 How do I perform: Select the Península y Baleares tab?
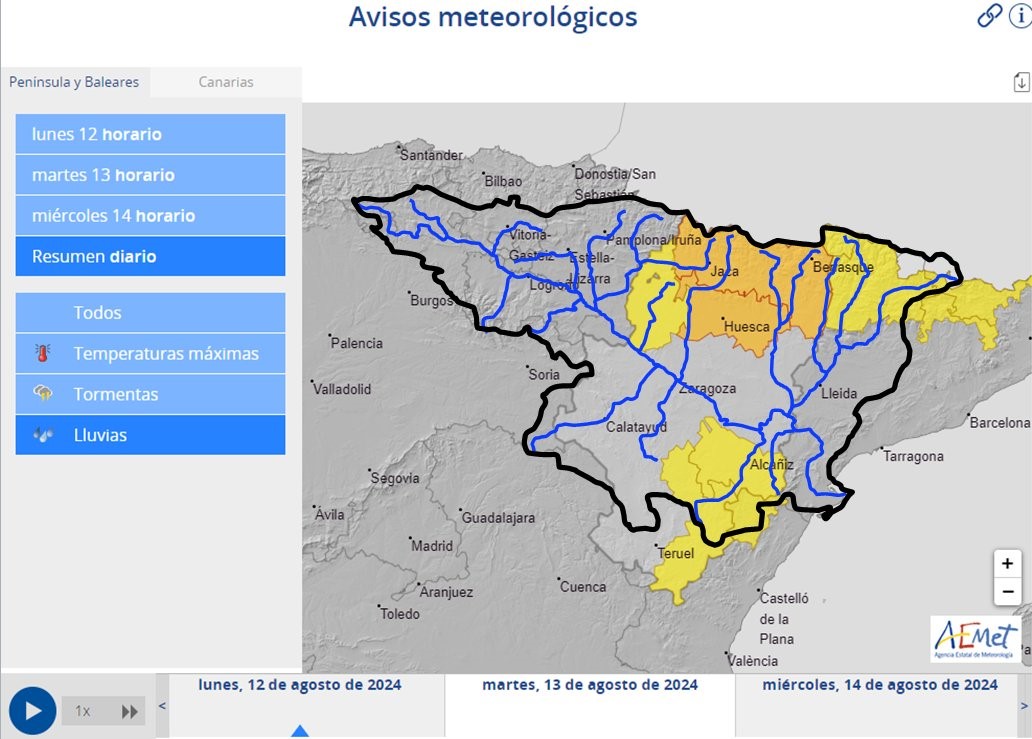pos(75,82)
